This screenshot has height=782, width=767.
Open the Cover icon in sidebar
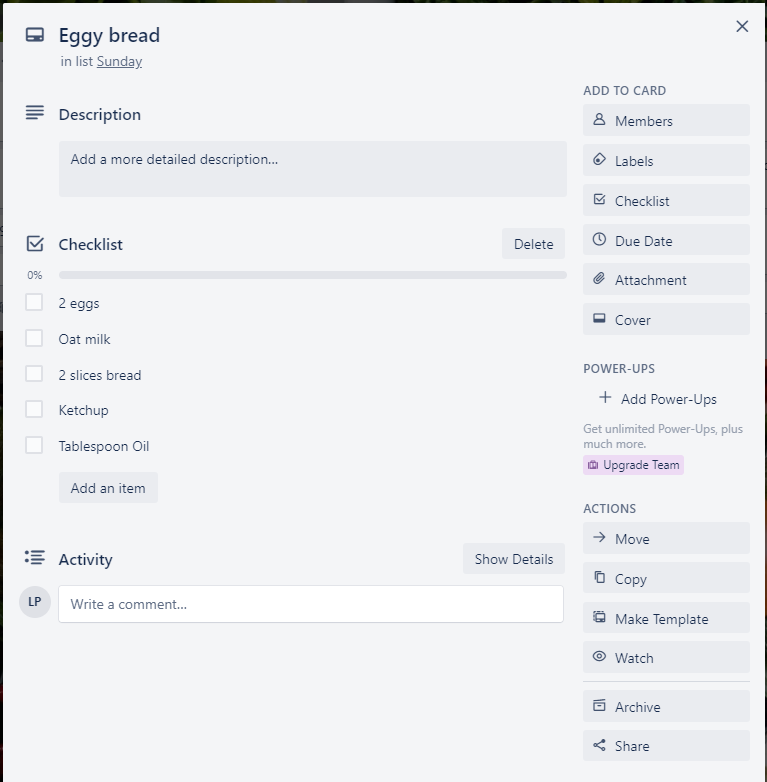[x=599, y=319]
